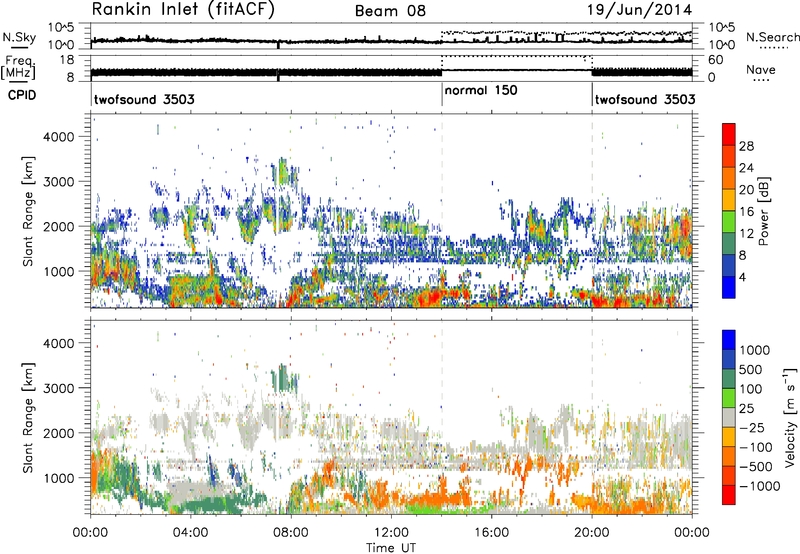Screen dimensions: 800x554
Task: Click the '60' tick on Nave axis
Action: coord(715,60)
